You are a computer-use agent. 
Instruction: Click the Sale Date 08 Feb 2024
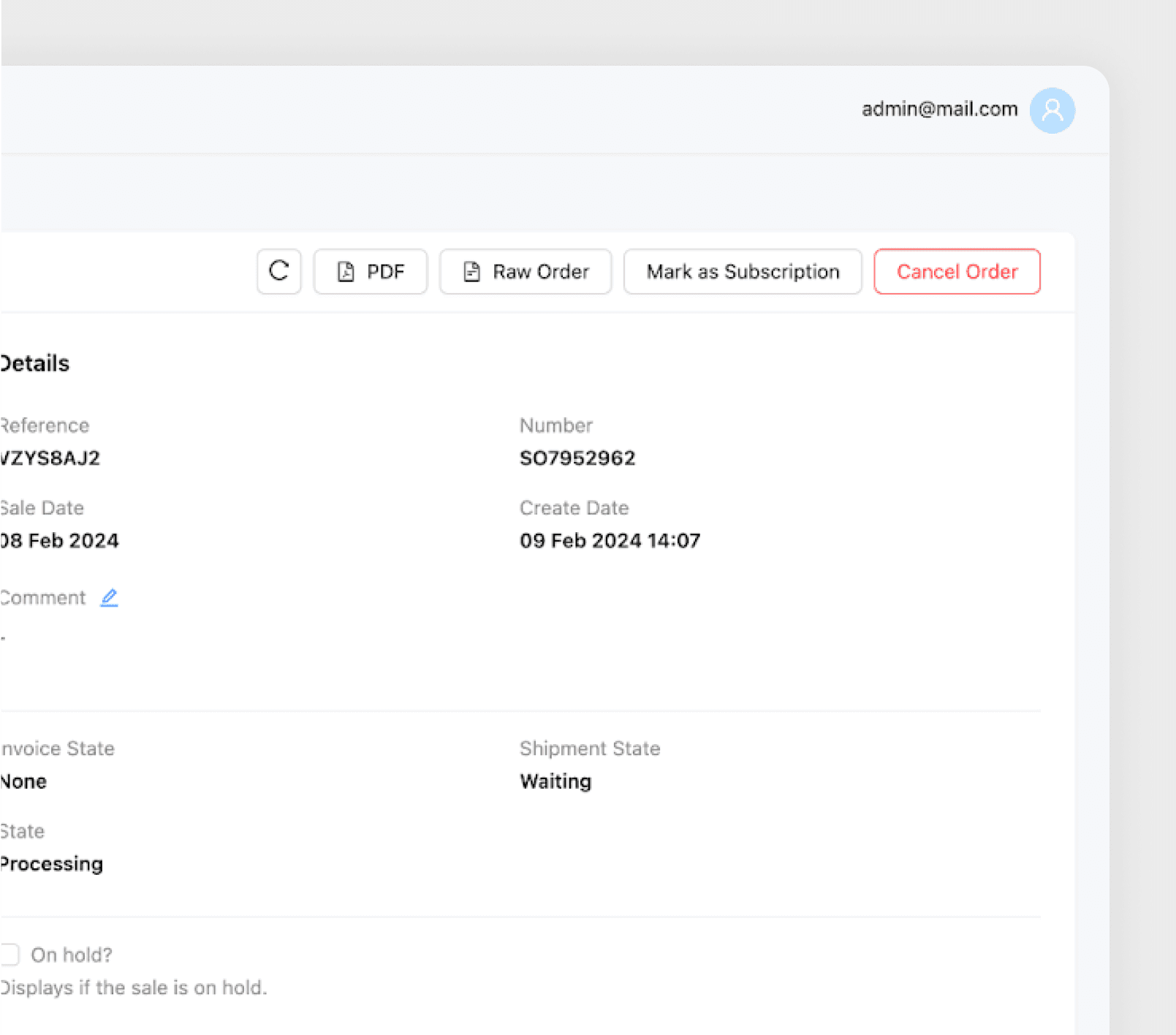click(x=59, y=540)
